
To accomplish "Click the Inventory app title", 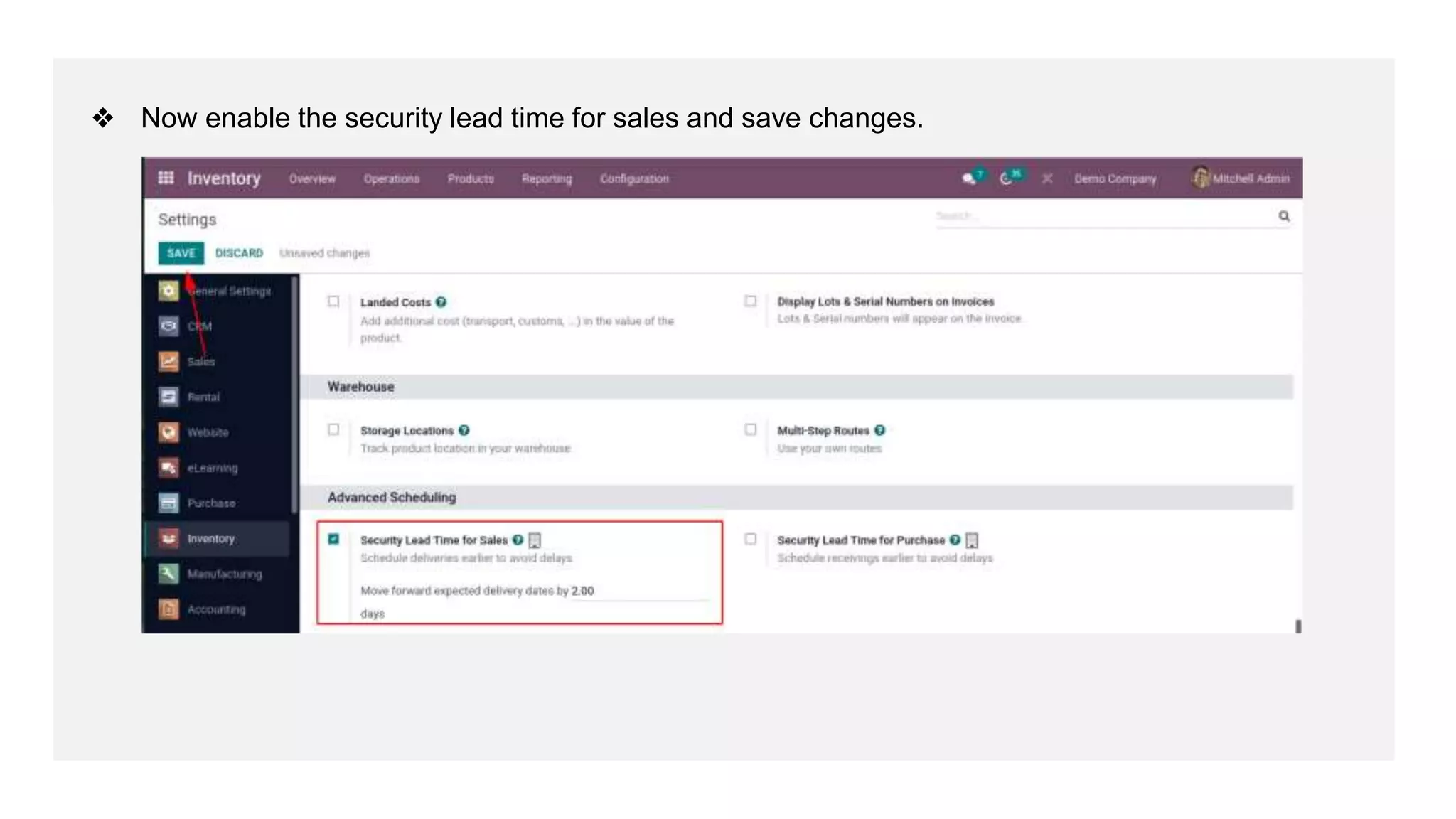I will 224,178.
